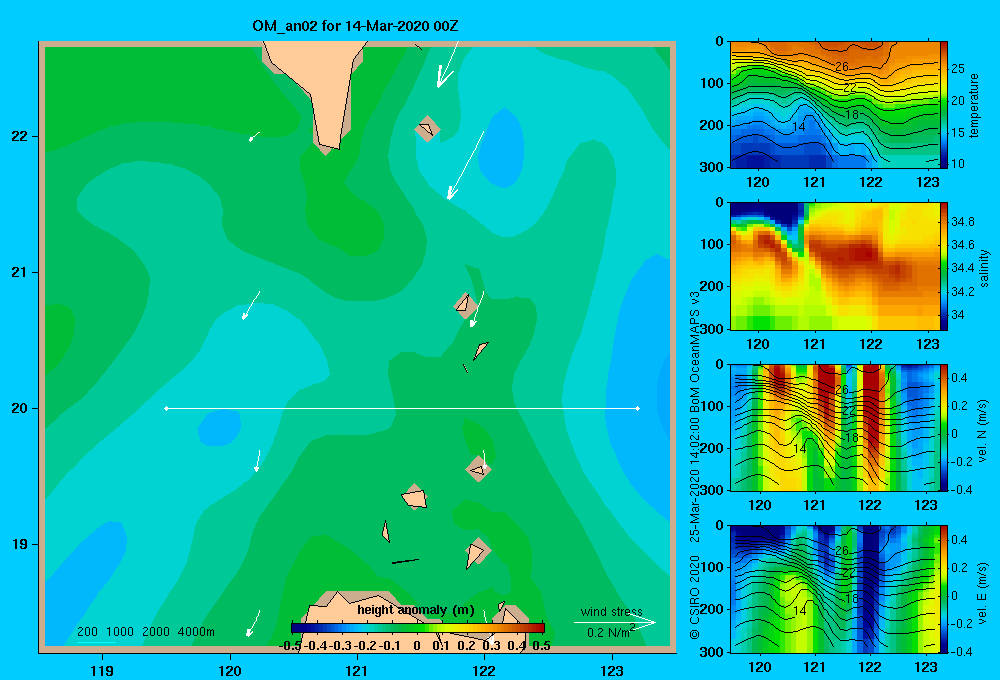Click the vel. N color scale bar

944,427
